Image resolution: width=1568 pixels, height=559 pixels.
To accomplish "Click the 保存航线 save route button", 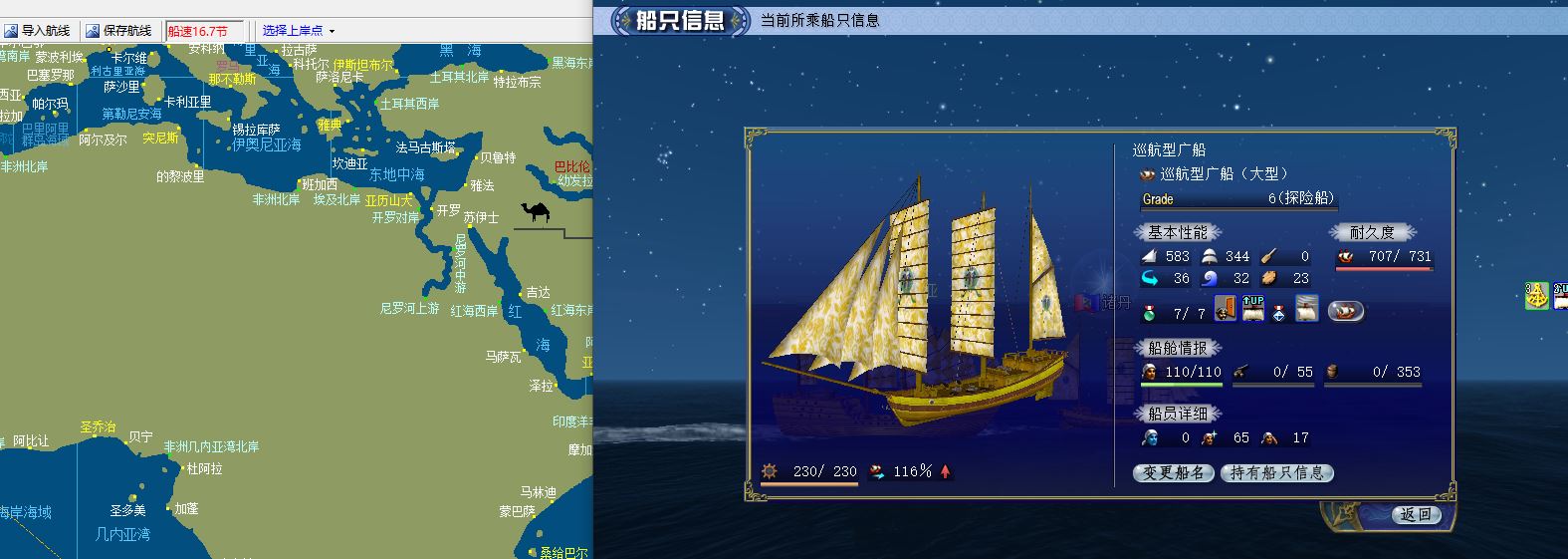I will coord(118,31).
